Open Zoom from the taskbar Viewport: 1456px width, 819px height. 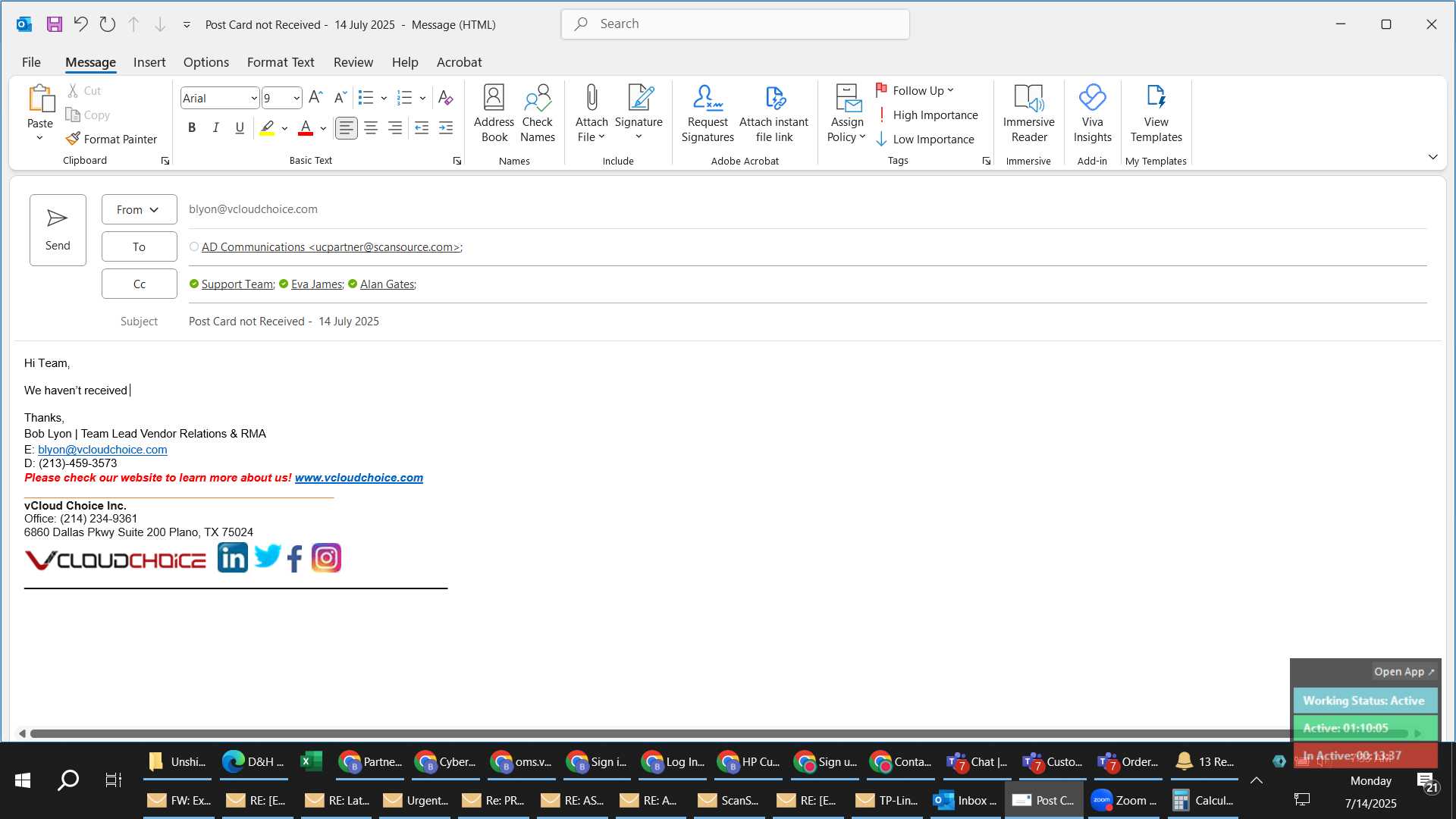[x=1124, y=800]
